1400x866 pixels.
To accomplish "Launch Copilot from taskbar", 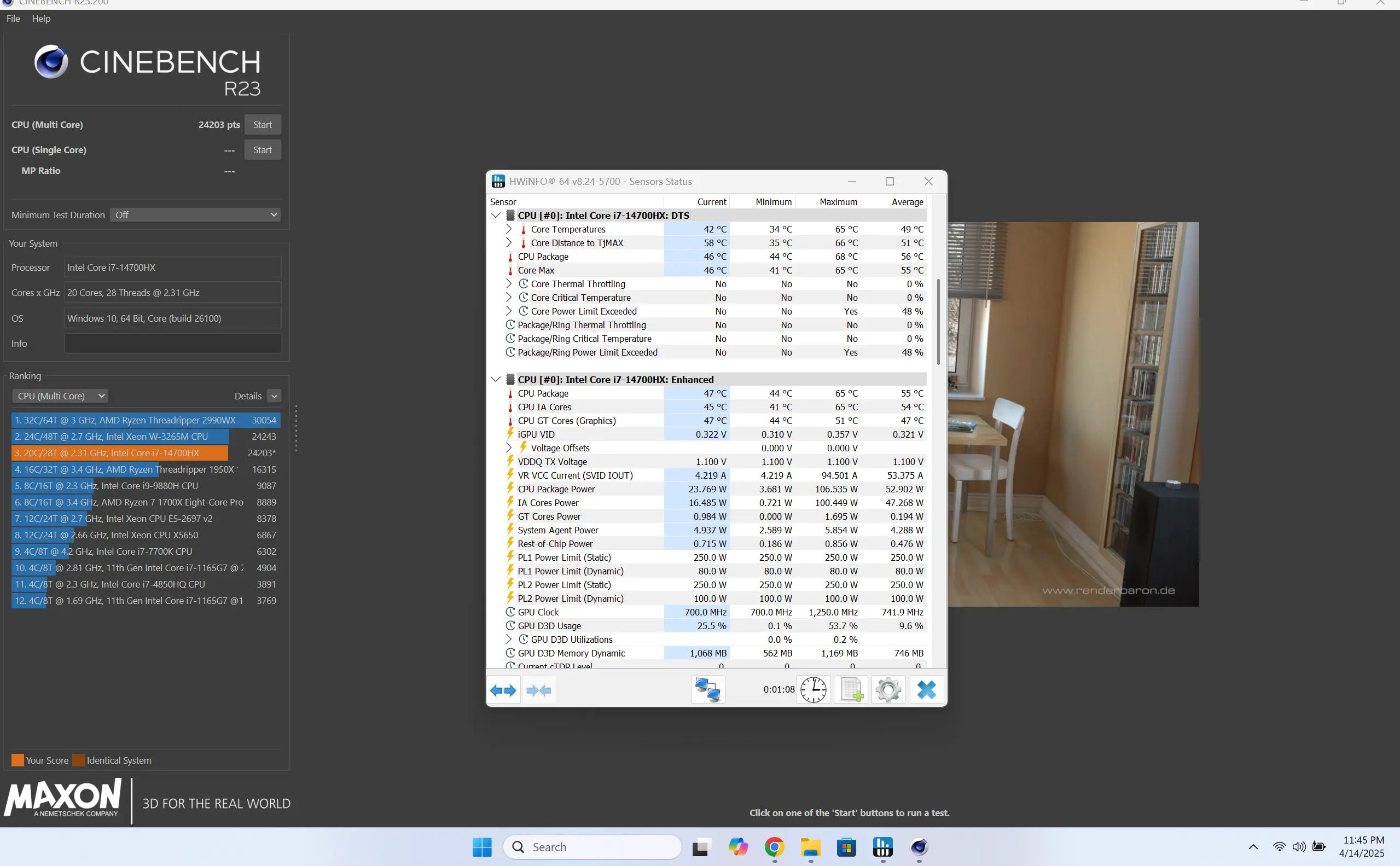I will click(x=737, y=847).
